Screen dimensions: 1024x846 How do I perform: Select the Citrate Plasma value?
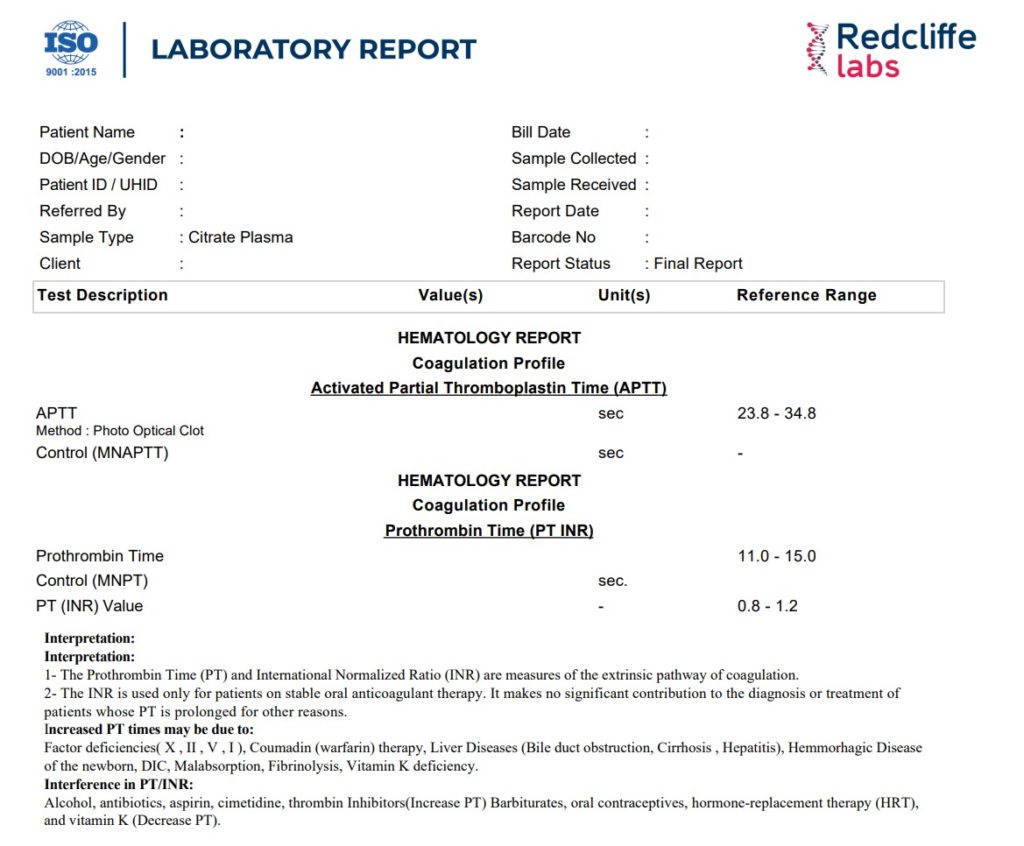tap(240, 237)
